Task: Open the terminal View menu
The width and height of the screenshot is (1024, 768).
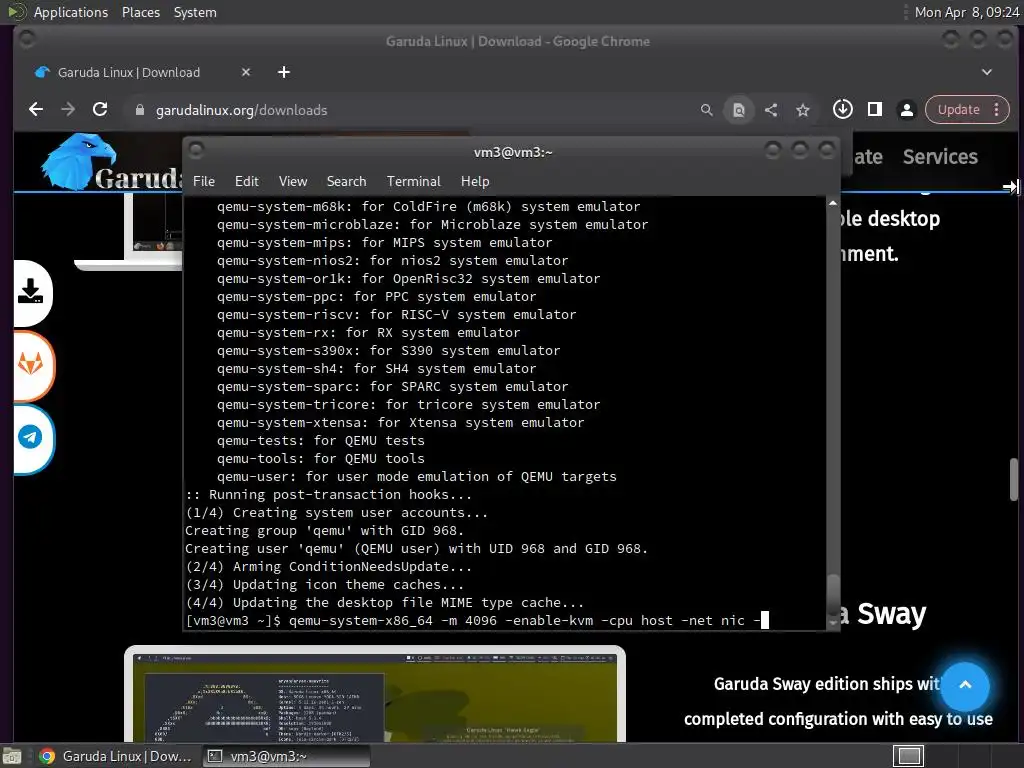Action: click(x=293, y=181)
